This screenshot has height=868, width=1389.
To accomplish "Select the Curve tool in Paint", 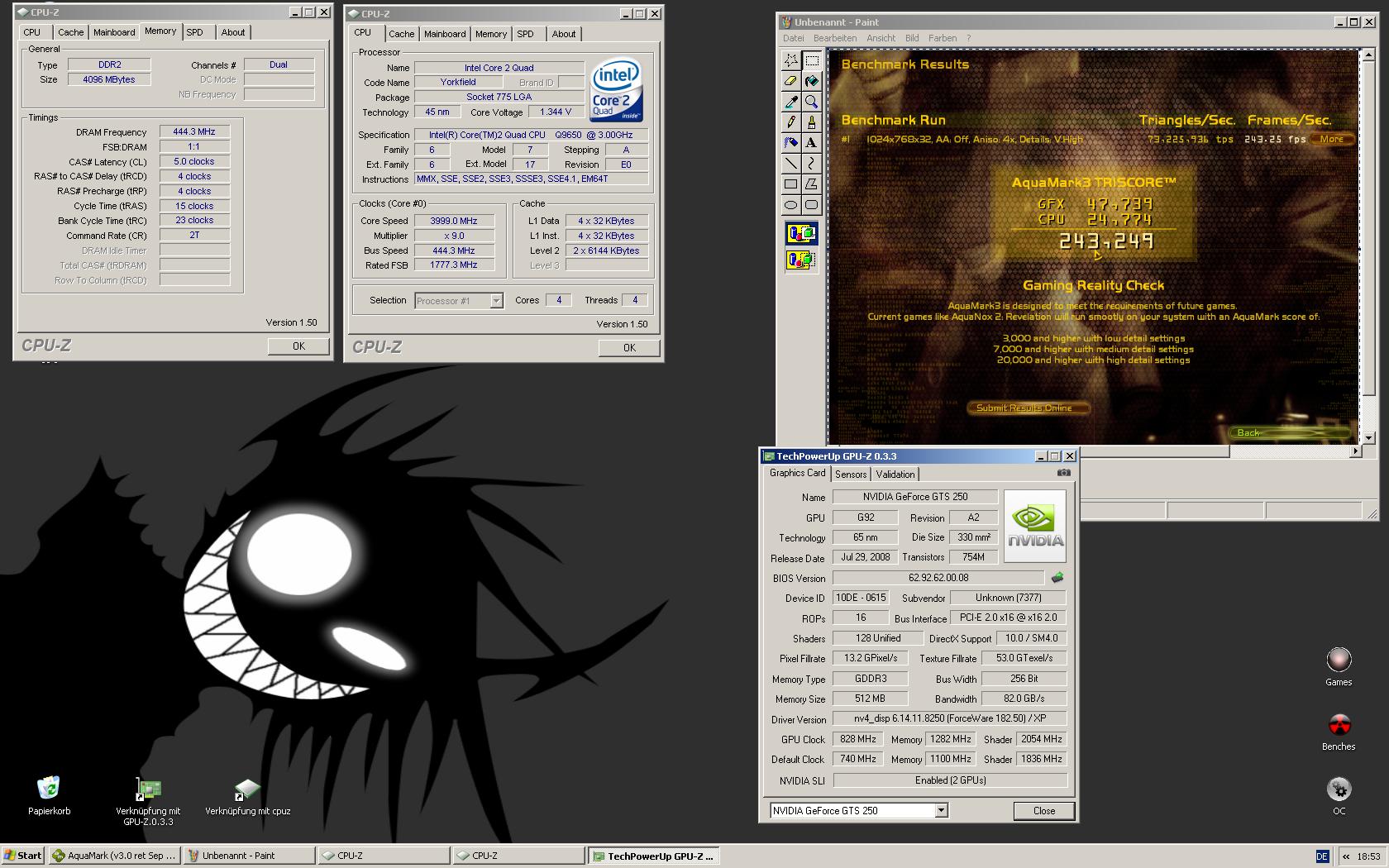I will pyautogui.click(x=812, y=164).
